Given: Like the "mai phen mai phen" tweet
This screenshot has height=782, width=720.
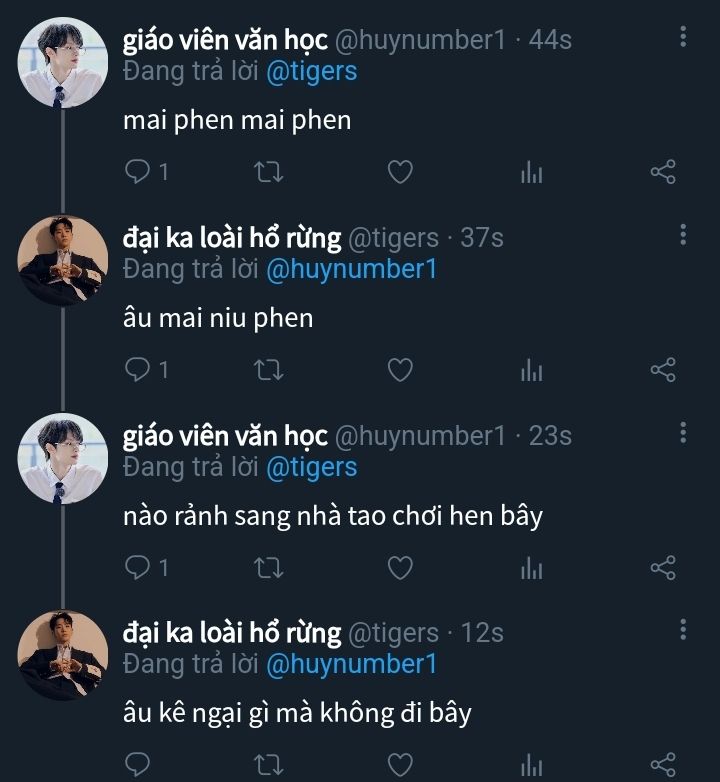Looking at the screenshot, I should point(400,172).
